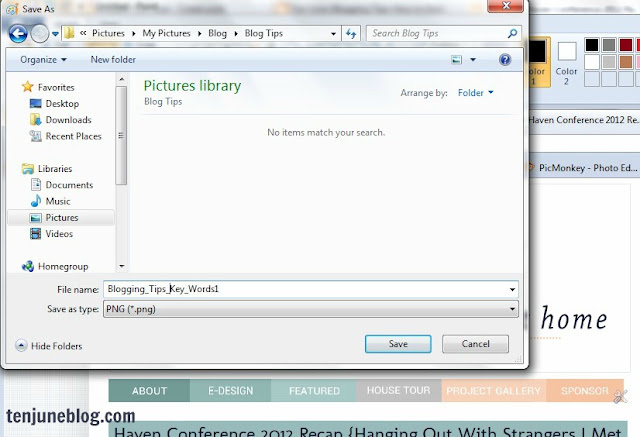Open E-DESIGN in blog navigation
640x437 pixels.
(x=231, y=390)
